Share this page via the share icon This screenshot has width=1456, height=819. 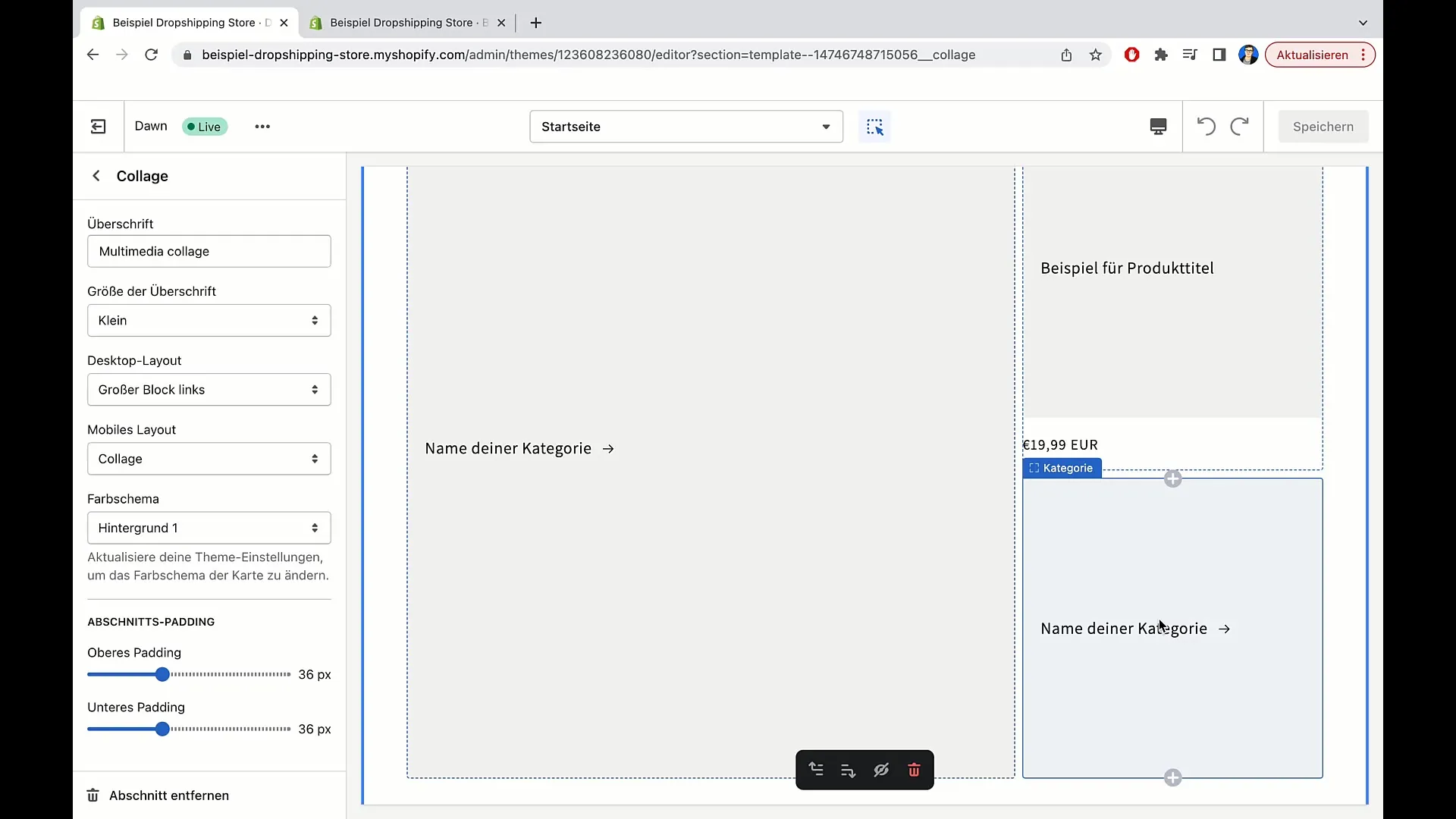(x=1066, y=55)
